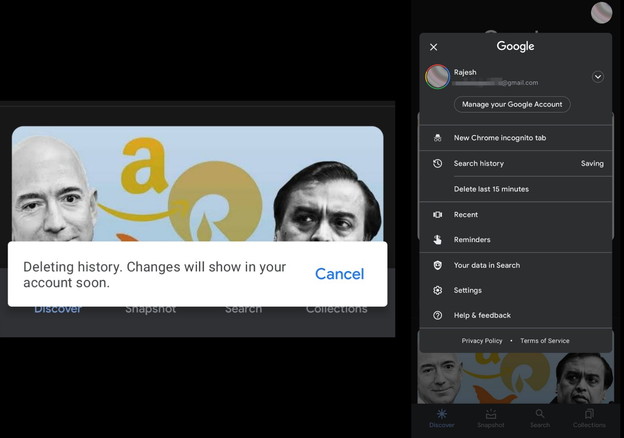This screenshot has width=624, height=438.
Task: Expand the account switcher chevron
Action: (598, 76)
